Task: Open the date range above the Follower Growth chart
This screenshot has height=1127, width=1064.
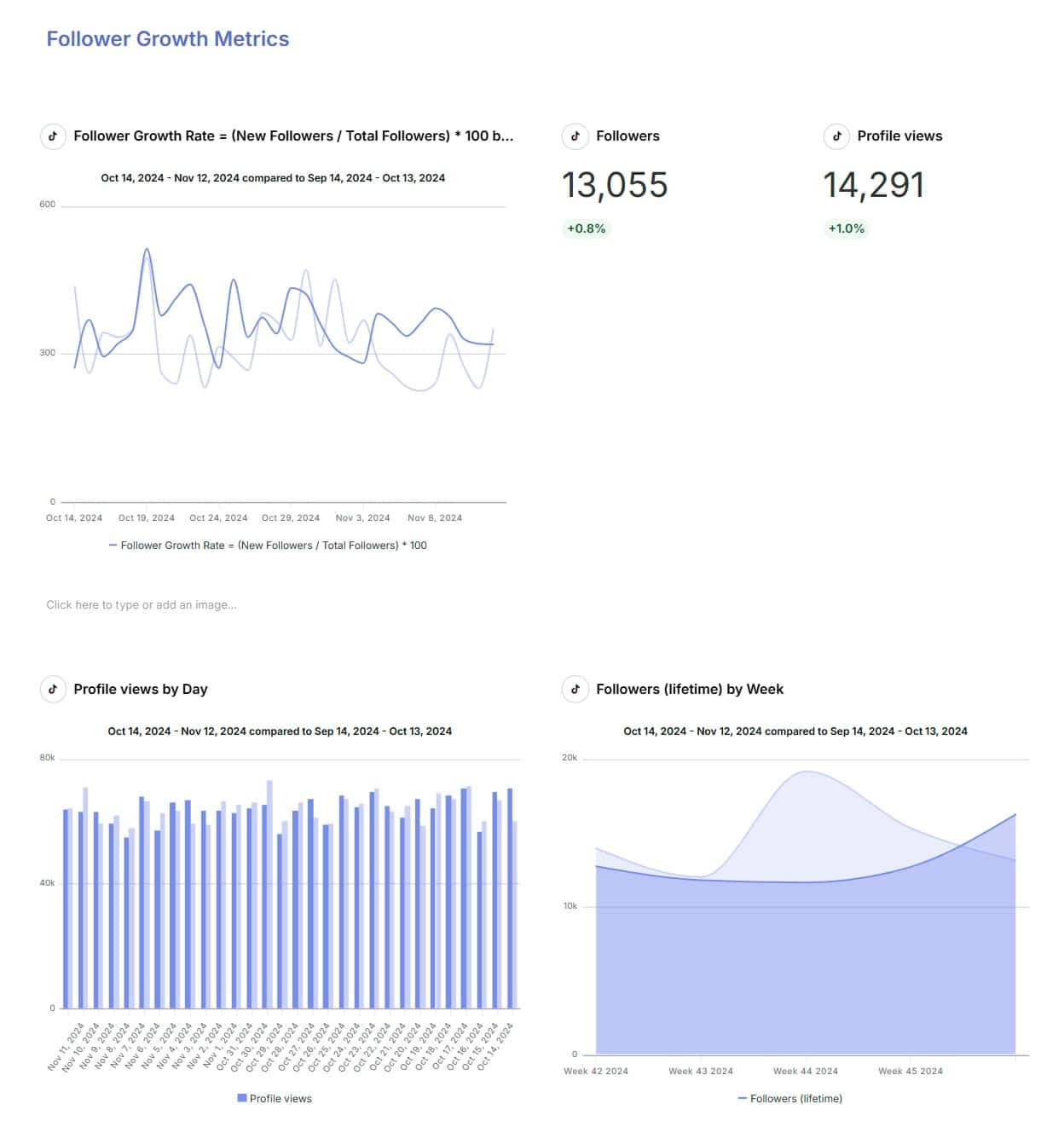Action: pos(274,178)
